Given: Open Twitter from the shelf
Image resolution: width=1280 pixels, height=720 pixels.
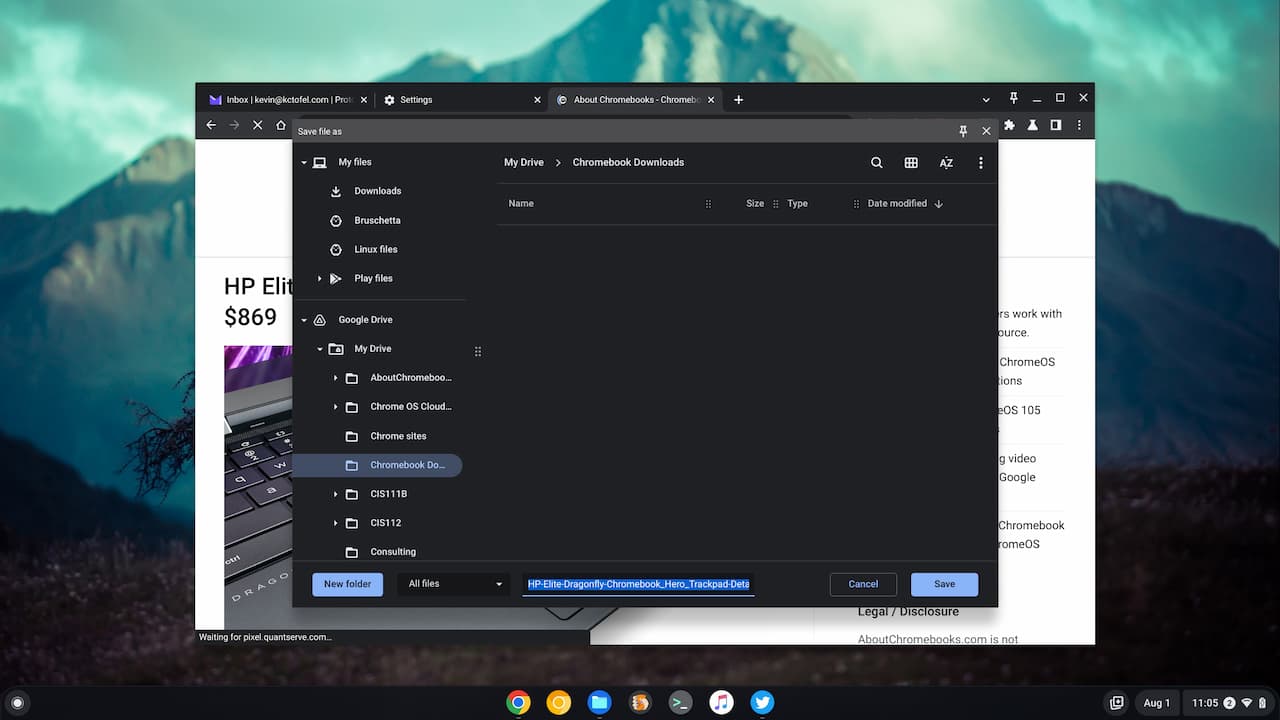Looking at the screenshot, I should 762,702.
